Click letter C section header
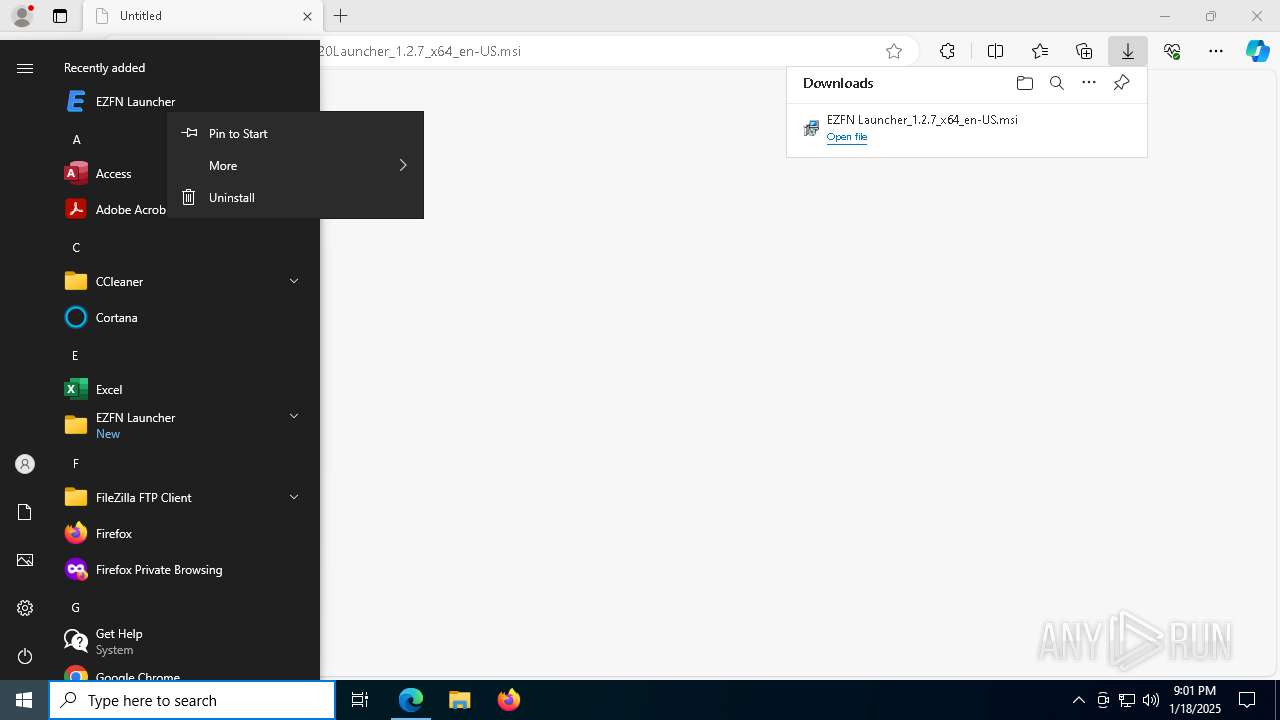The width and height of the screenshot is (1280, 720). pyautogui.click(x=76, y=247)
